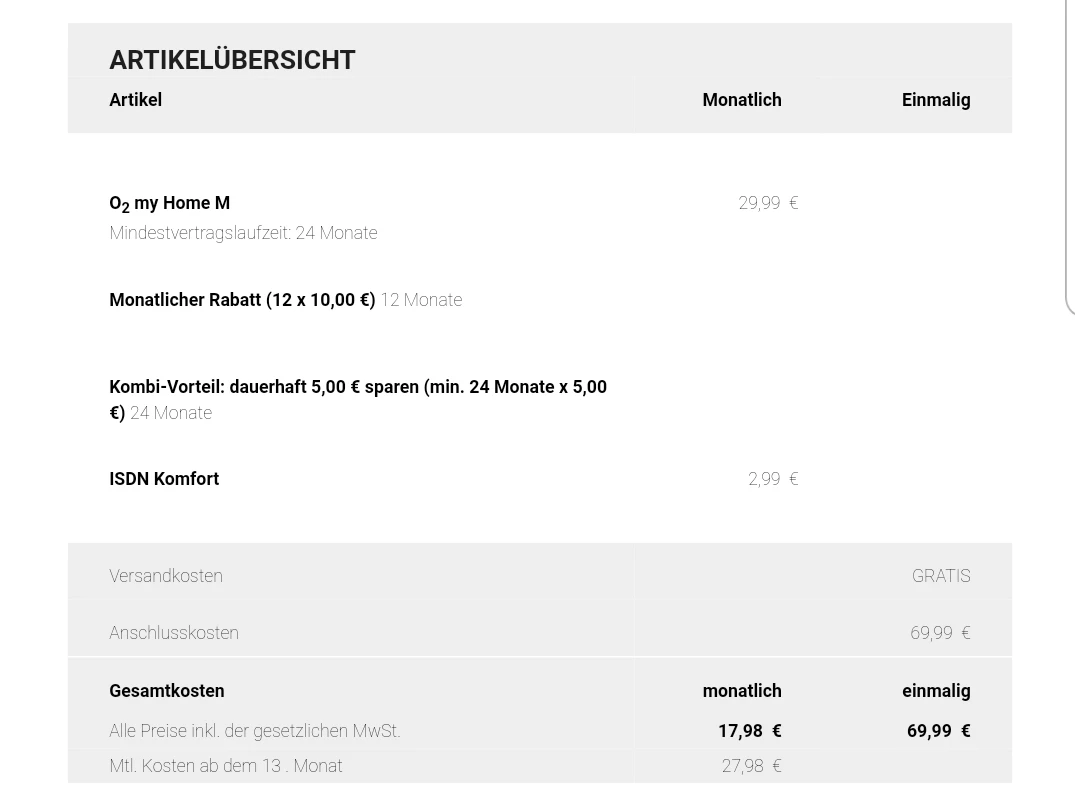Click the ARTIKELÜBERSICHT heading
Screen dimensions: 1075x805
232,60
